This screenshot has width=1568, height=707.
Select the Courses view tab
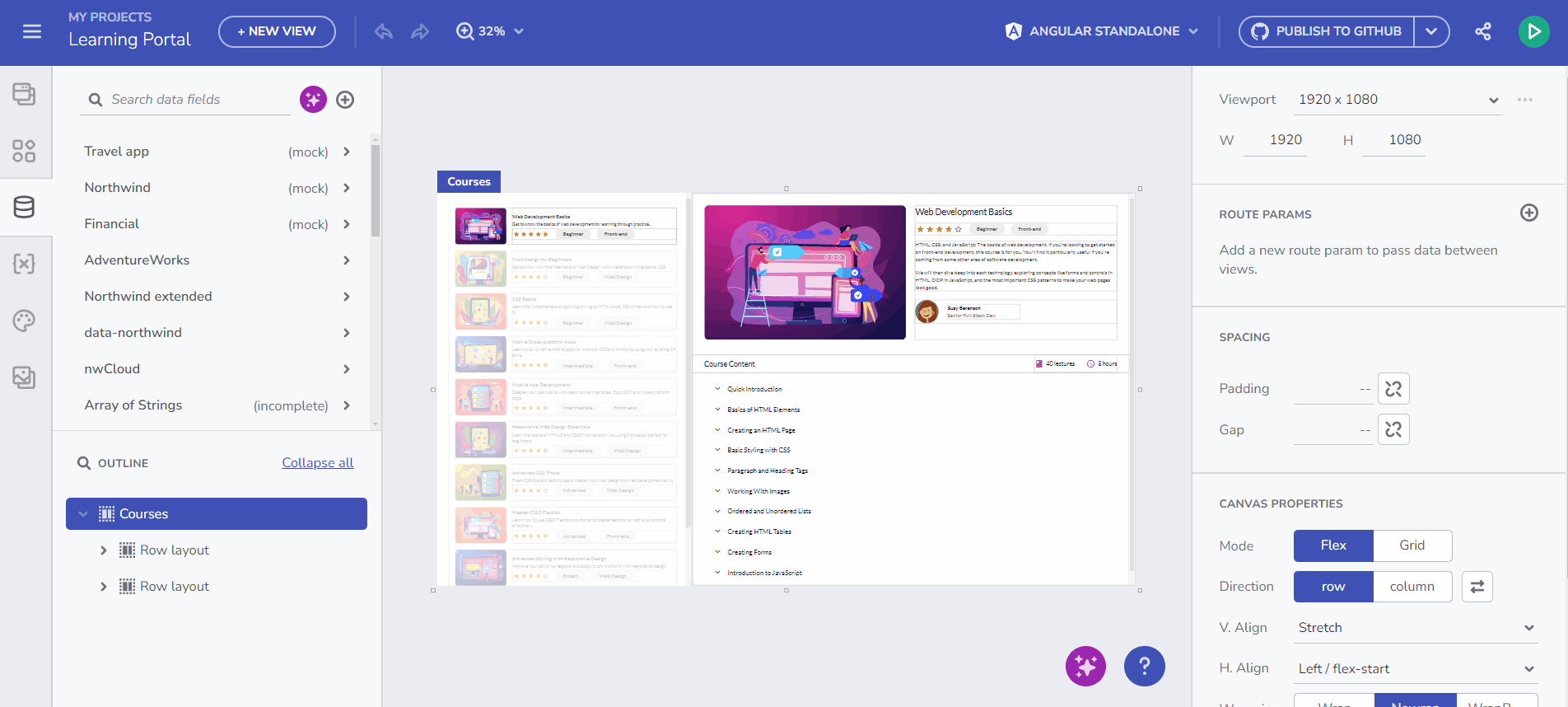pyautogui.click(x=469, y=181)
